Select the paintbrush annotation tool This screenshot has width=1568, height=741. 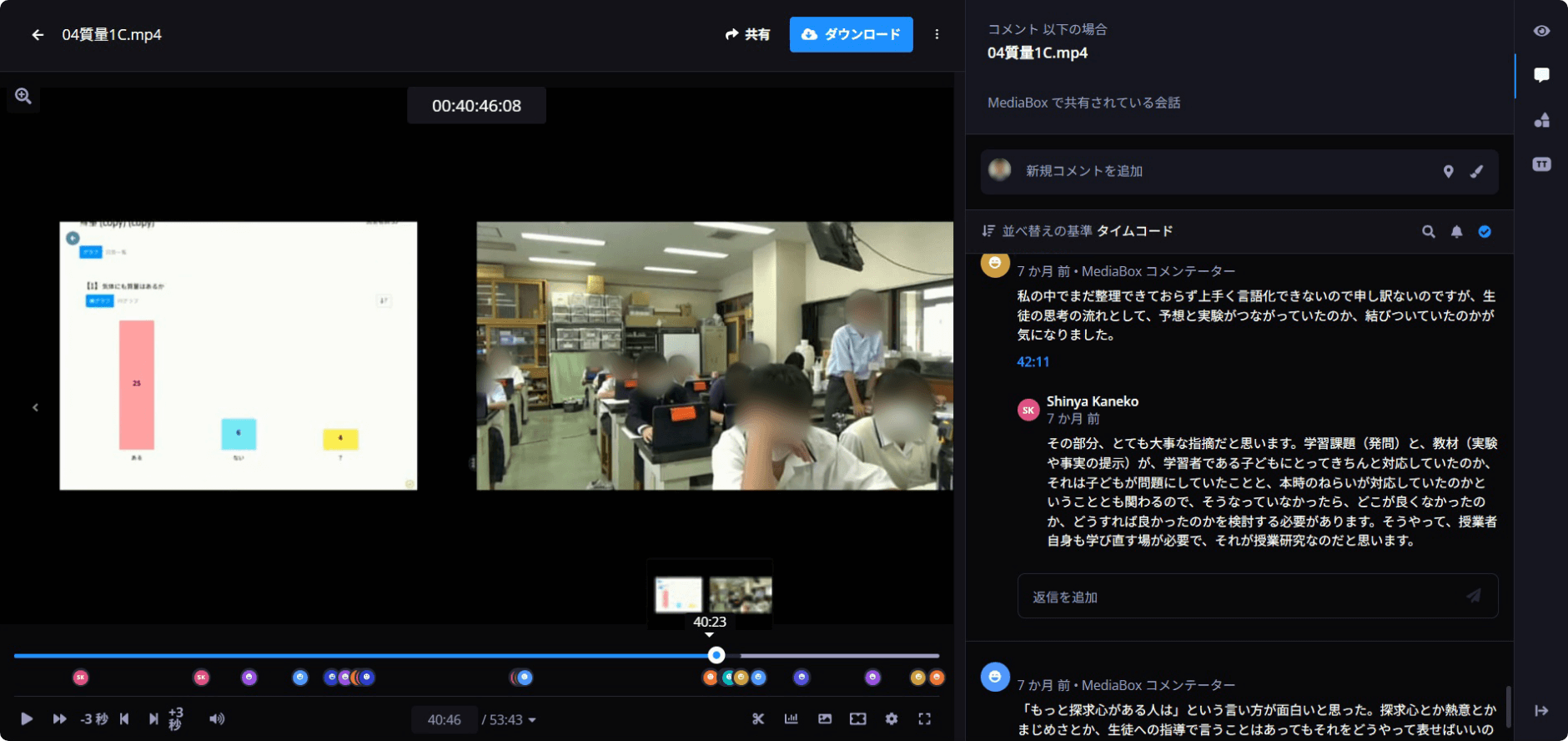click(1476, 171)
